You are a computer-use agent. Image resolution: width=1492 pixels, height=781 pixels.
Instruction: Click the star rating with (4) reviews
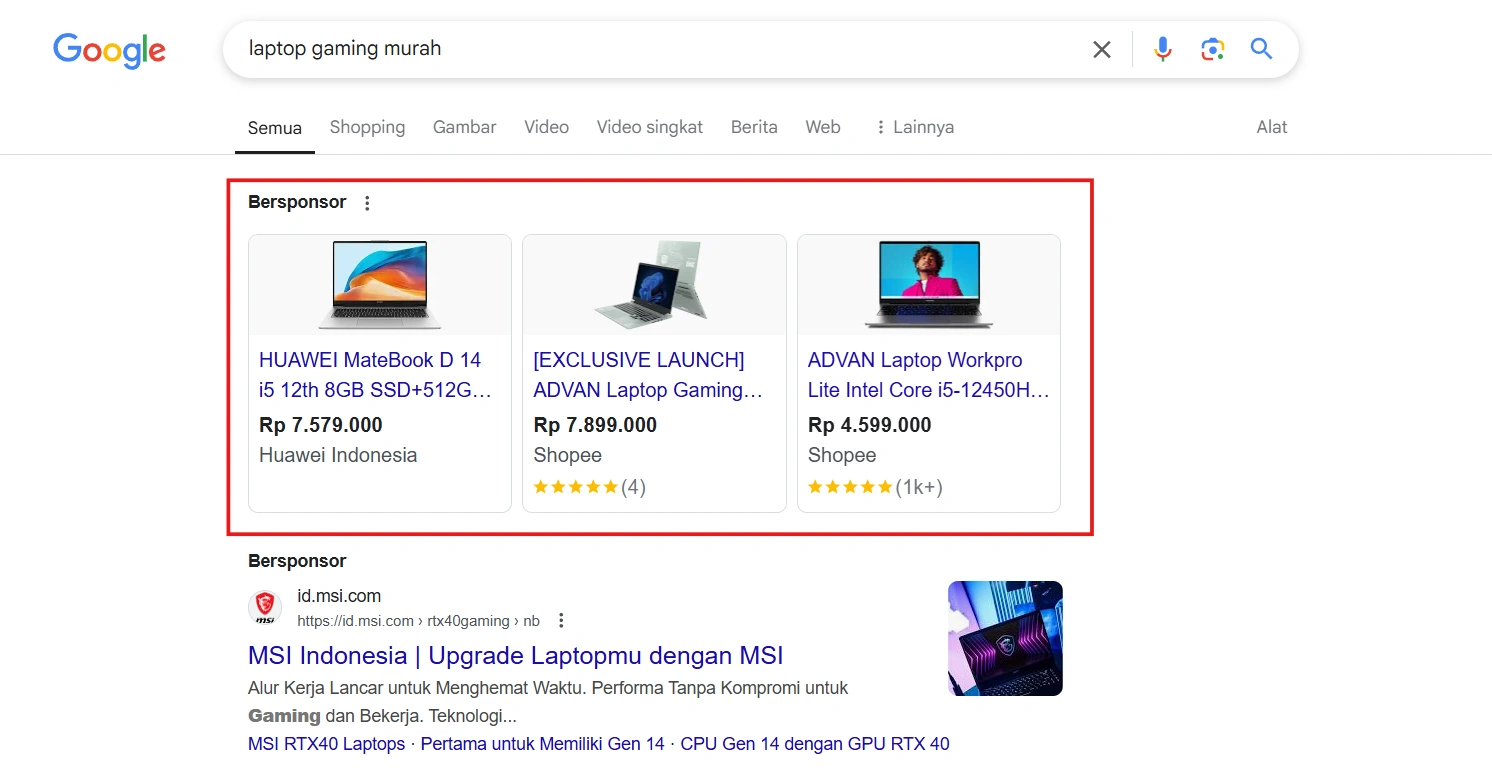pyautogui.click(x=590, y=487)
